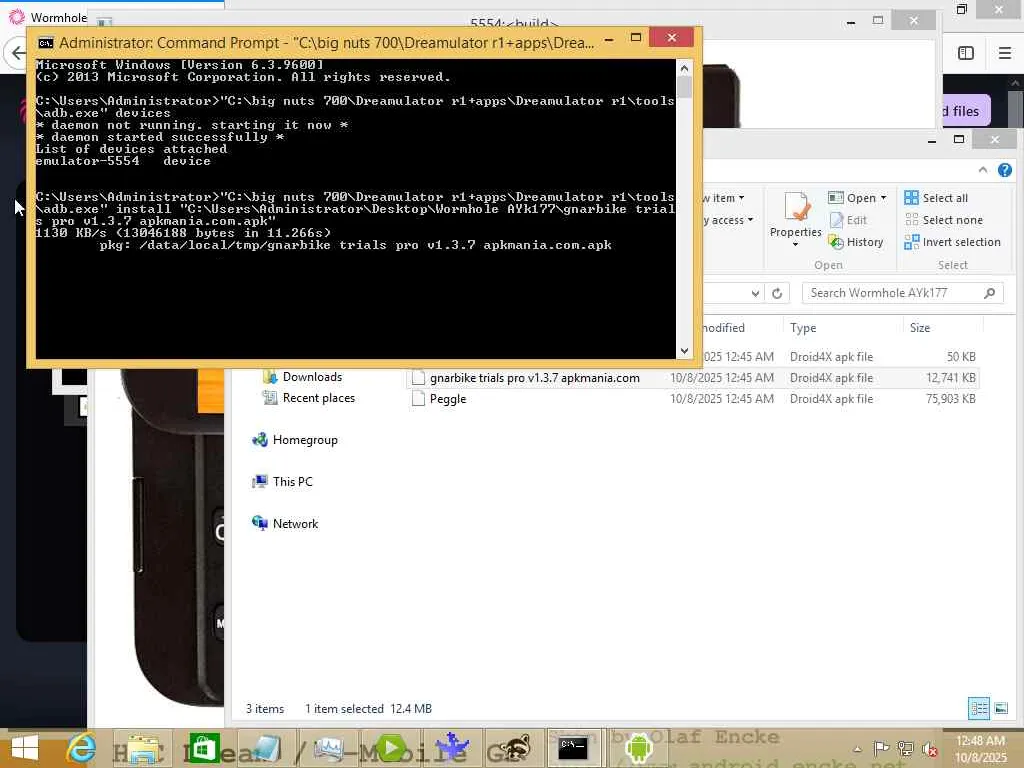Viewport: 1024px width, 768px height.
Task: Click the Network icon in navigation pane
Action: 260,523
